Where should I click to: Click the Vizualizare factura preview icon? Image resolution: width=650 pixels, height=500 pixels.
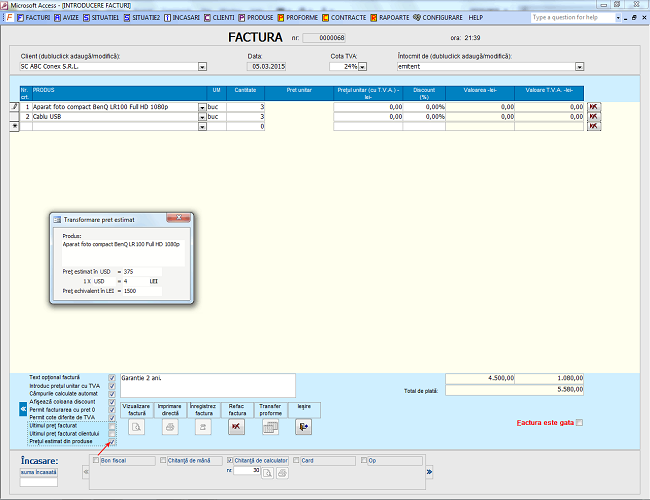[x=136, y=427]
